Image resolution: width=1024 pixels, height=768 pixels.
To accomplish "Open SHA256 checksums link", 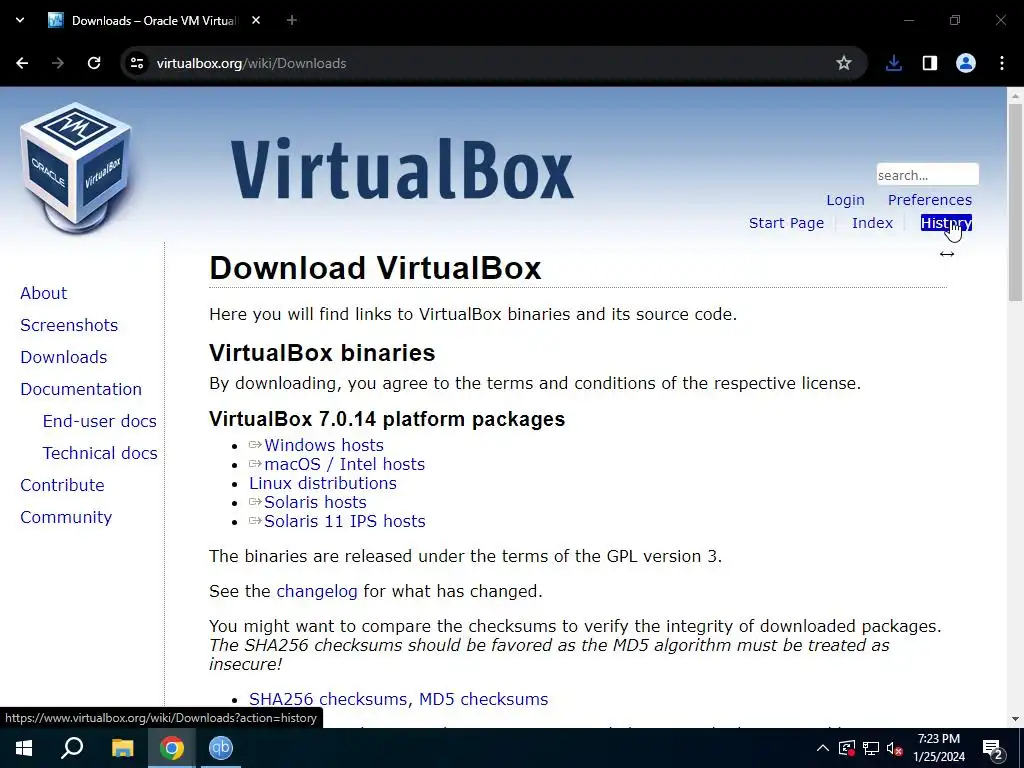I will (x=329, y=699).
